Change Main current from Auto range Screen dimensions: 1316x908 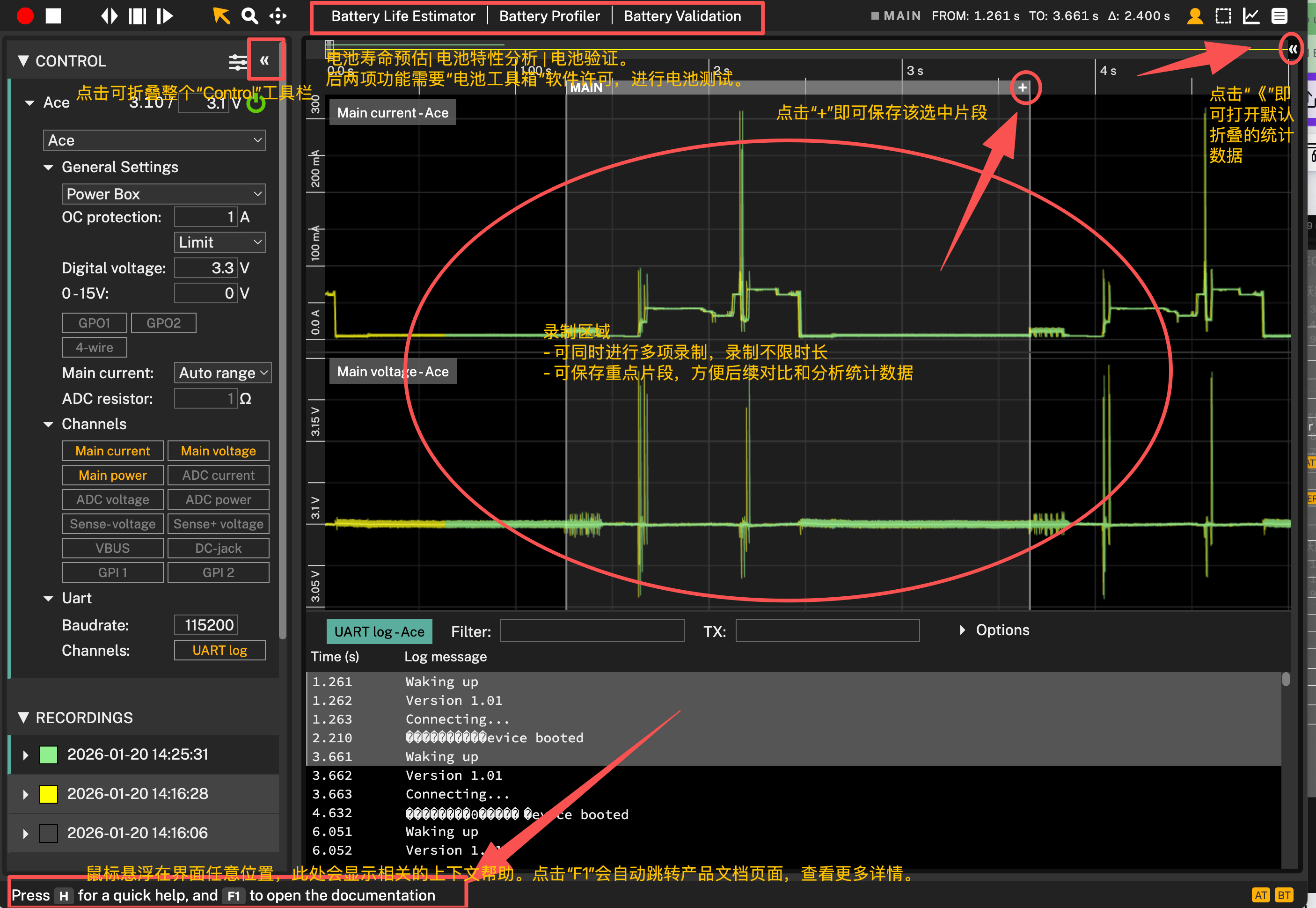[222, 373]
